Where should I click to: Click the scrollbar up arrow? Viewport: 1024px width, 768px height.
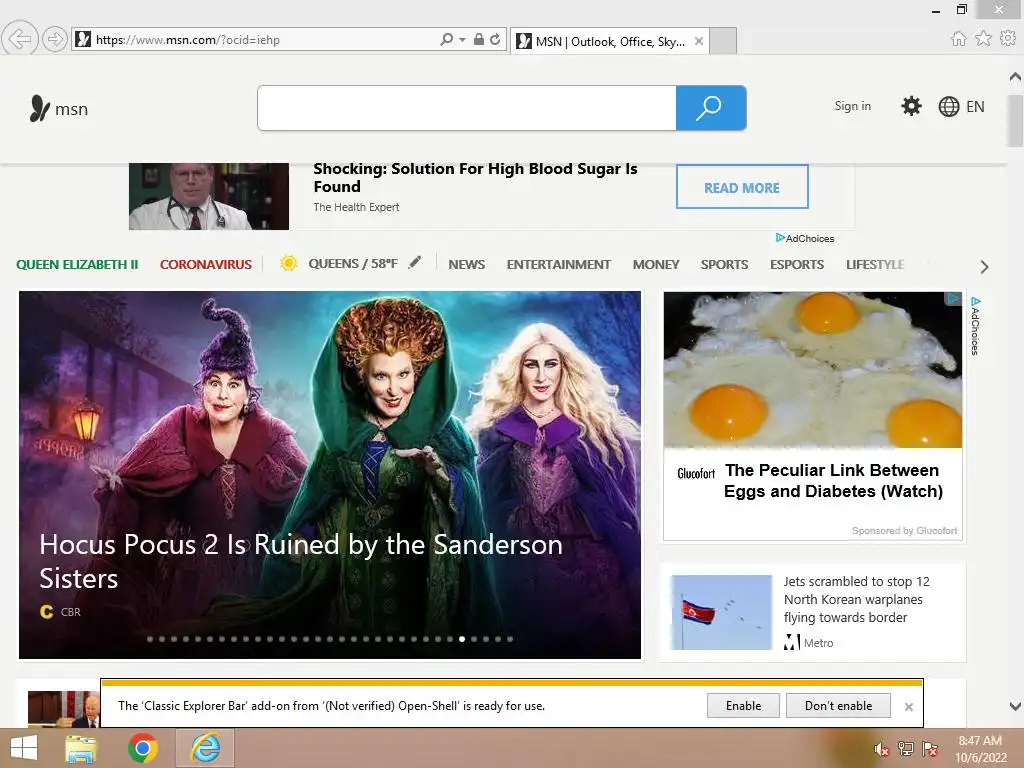[1015, 76]
